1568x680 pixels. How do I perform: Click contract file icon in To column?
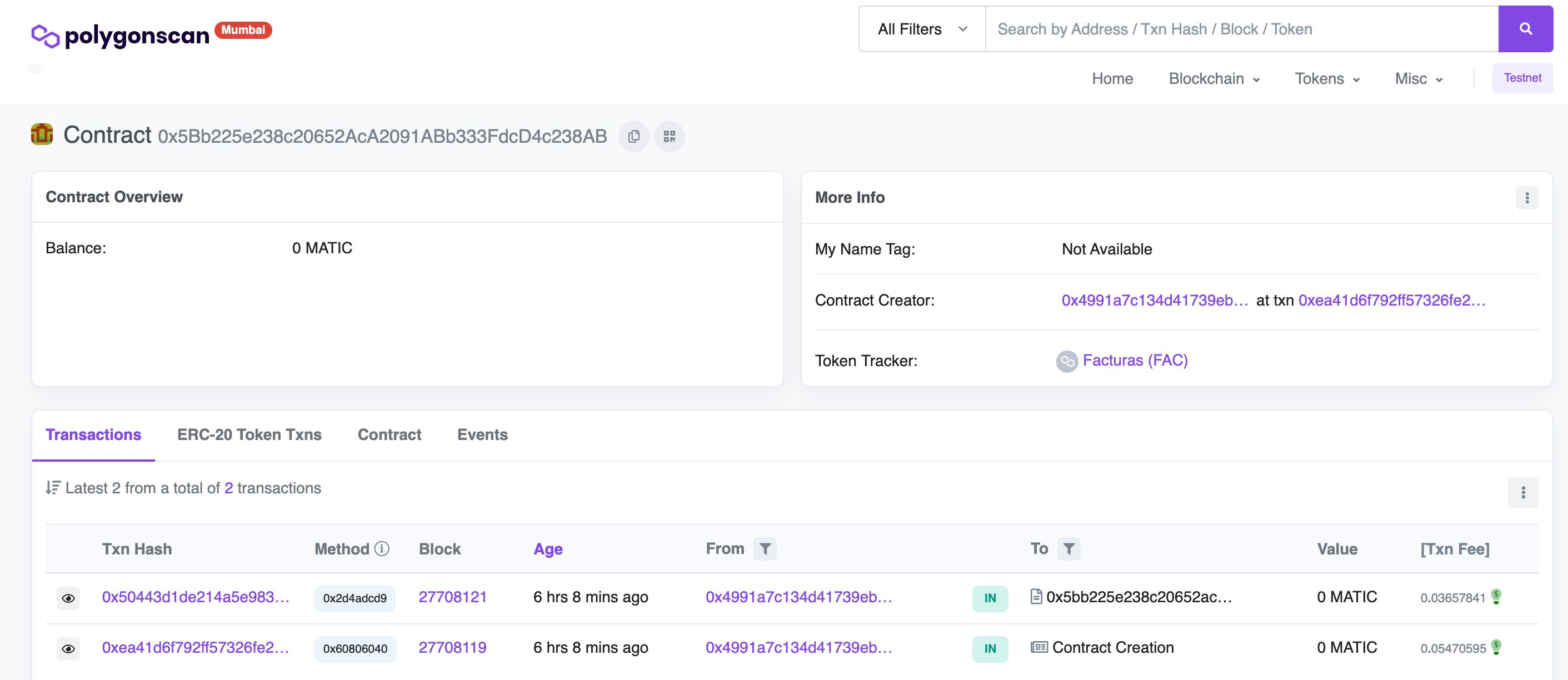coord(1036,597)
